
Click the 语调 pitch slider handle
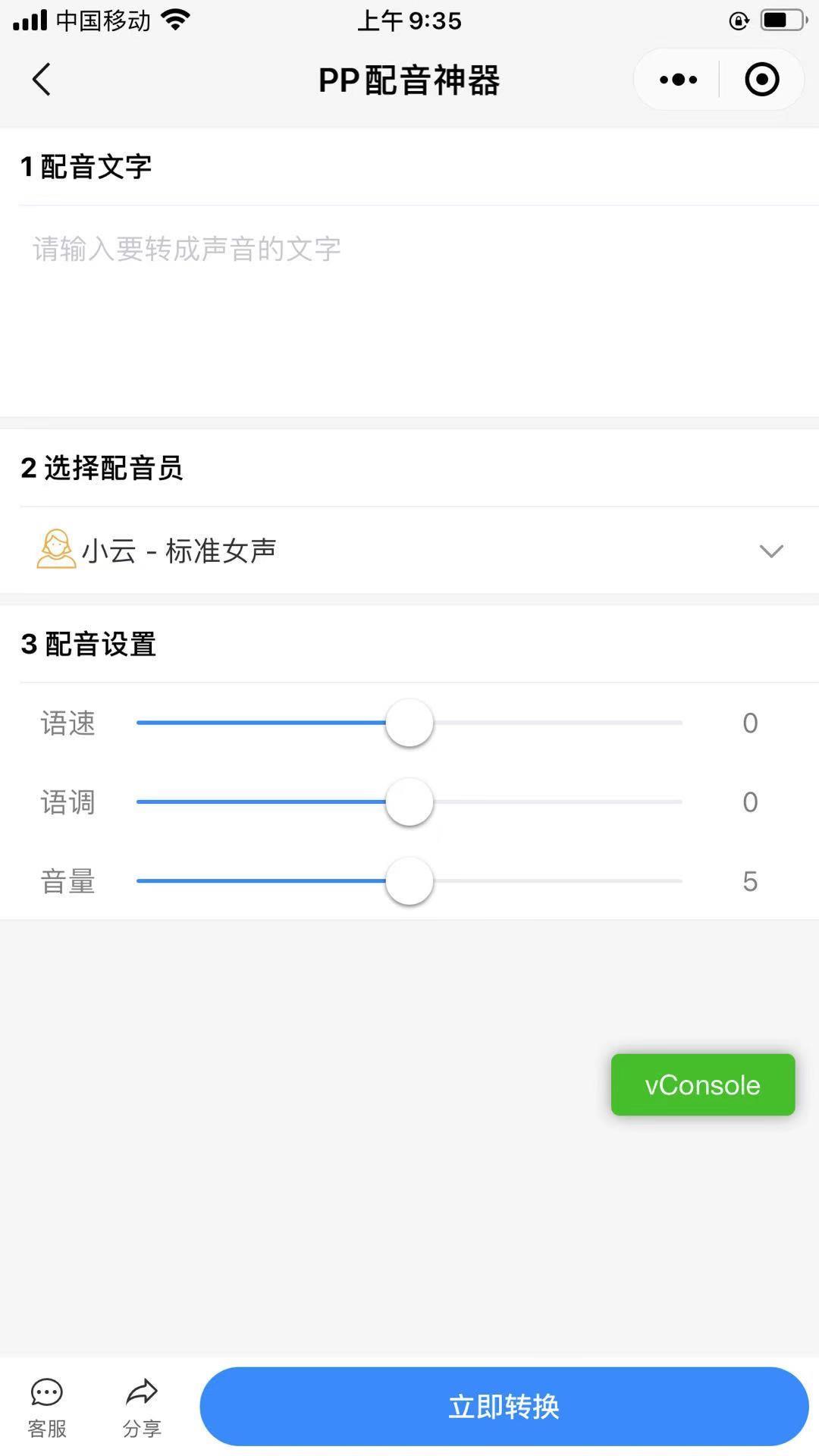[x=409, y=802]
